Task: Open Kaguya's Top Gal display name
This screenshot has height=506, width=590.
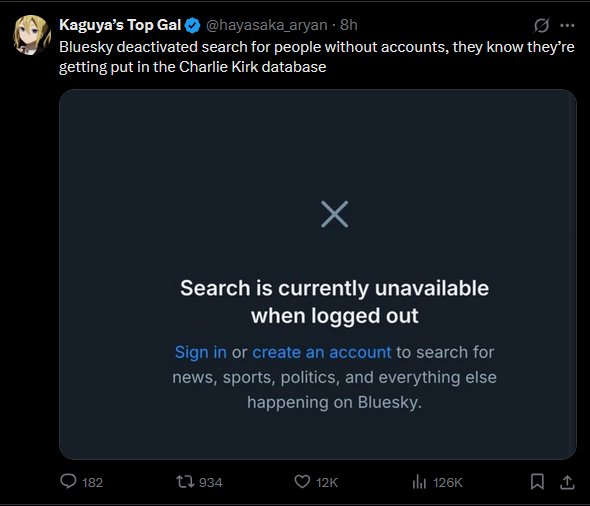Action: pyautogui.click(x=120, y=25)
